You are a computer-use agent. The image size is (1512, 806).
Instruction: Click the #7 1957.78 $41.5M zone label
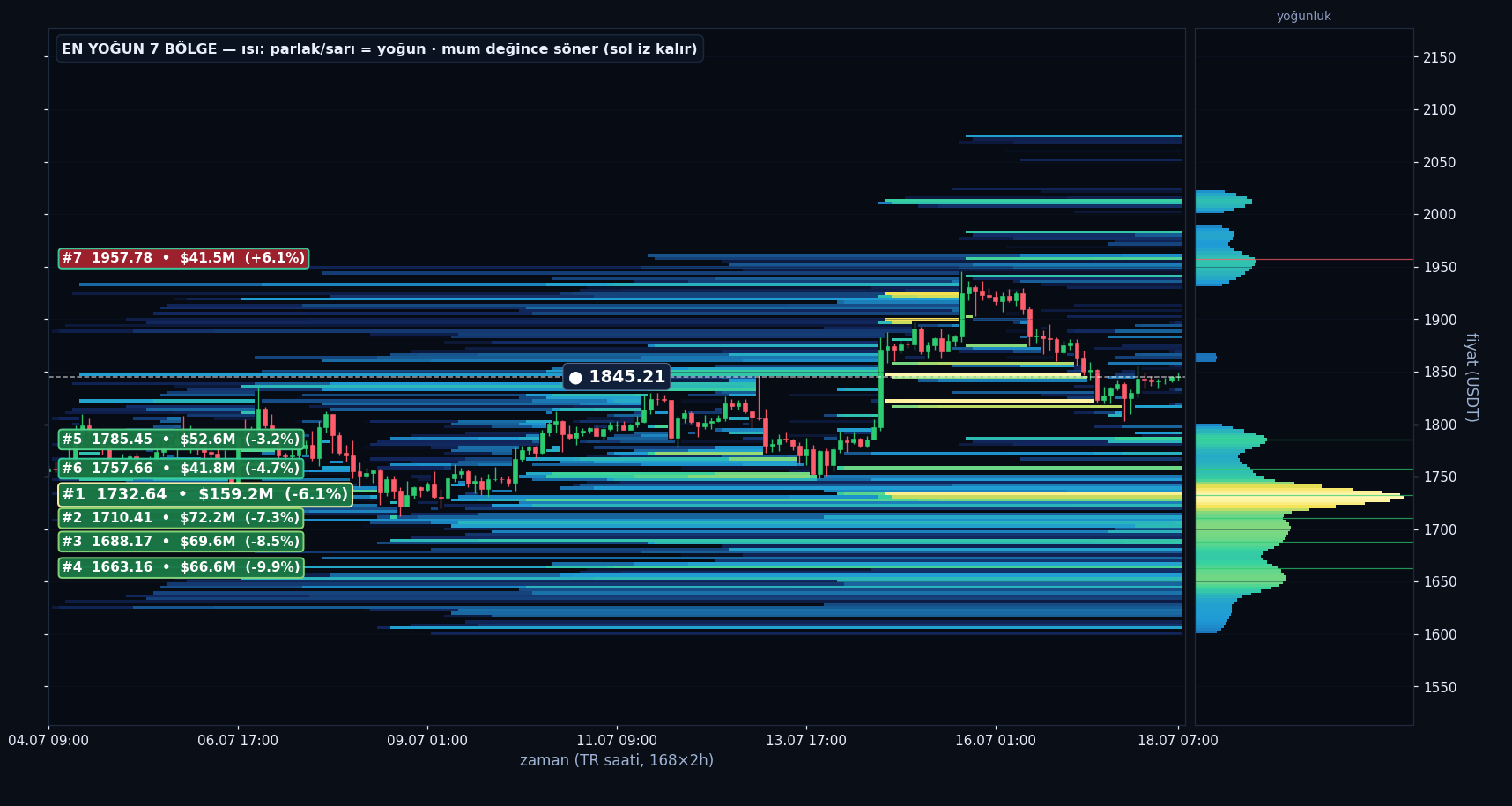coord(183,258)
